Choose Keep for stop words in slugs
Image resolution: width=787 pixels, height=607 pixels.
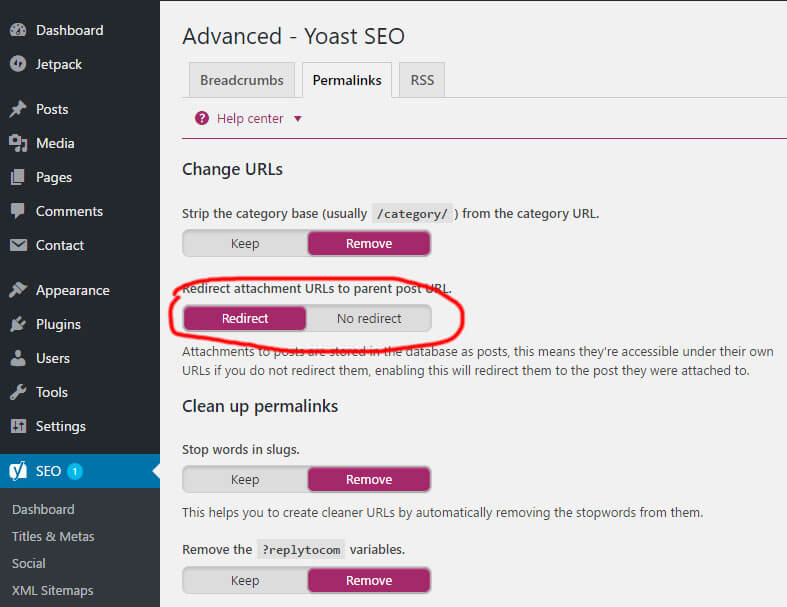(x=245, y=479)
